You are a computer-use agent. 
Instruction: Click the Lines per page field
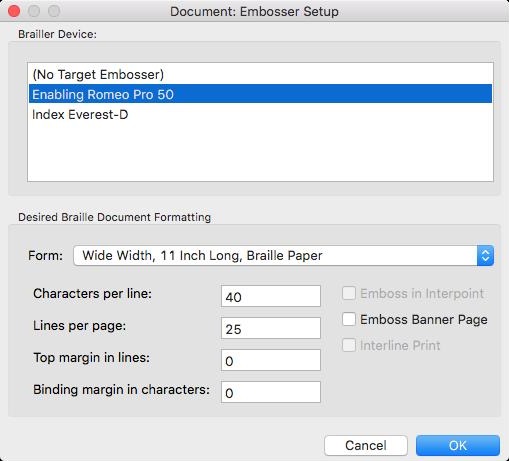pos(271,328)
